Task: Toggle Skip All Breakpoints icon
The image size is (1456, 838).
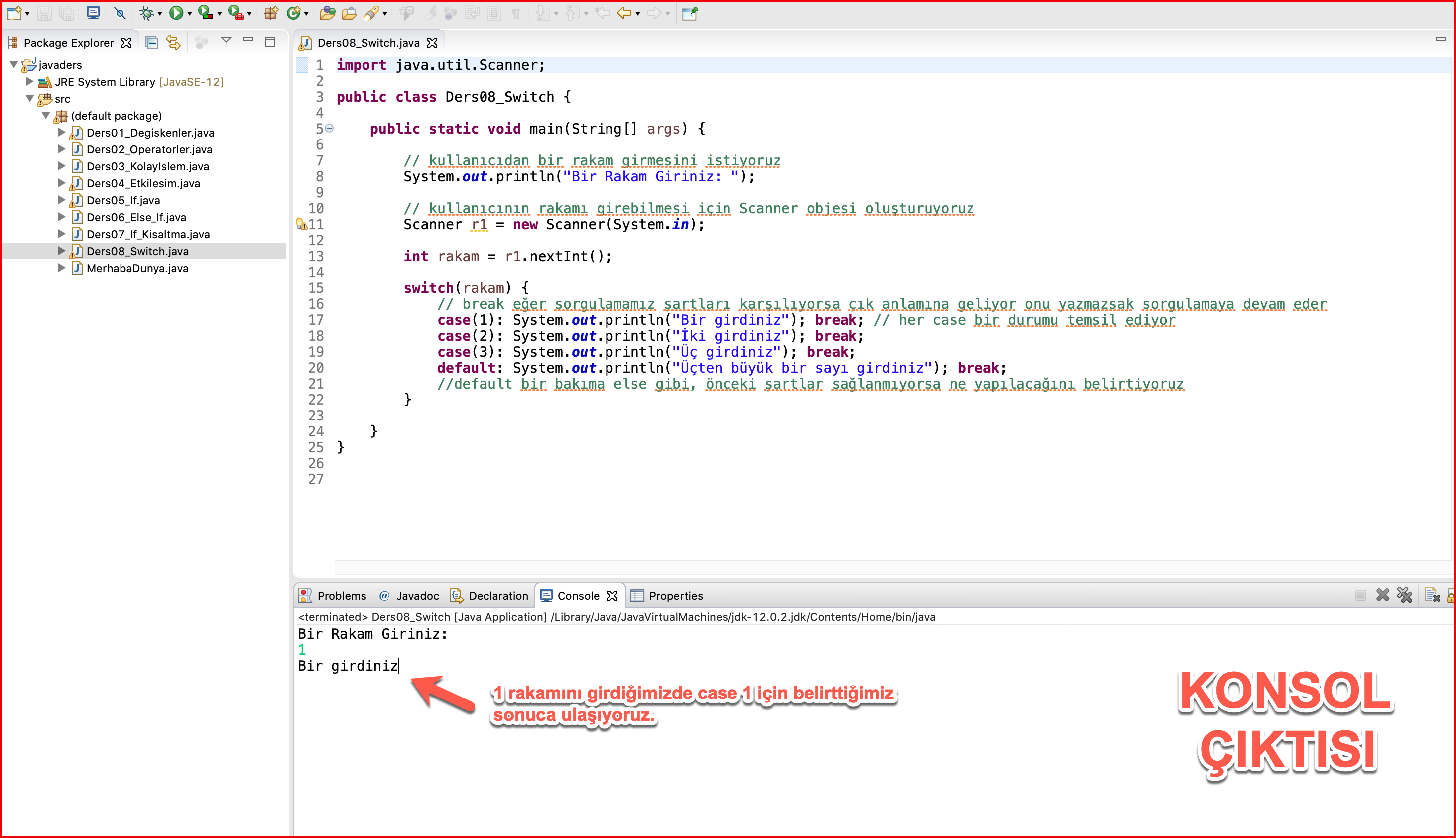Action: (120, 13)
